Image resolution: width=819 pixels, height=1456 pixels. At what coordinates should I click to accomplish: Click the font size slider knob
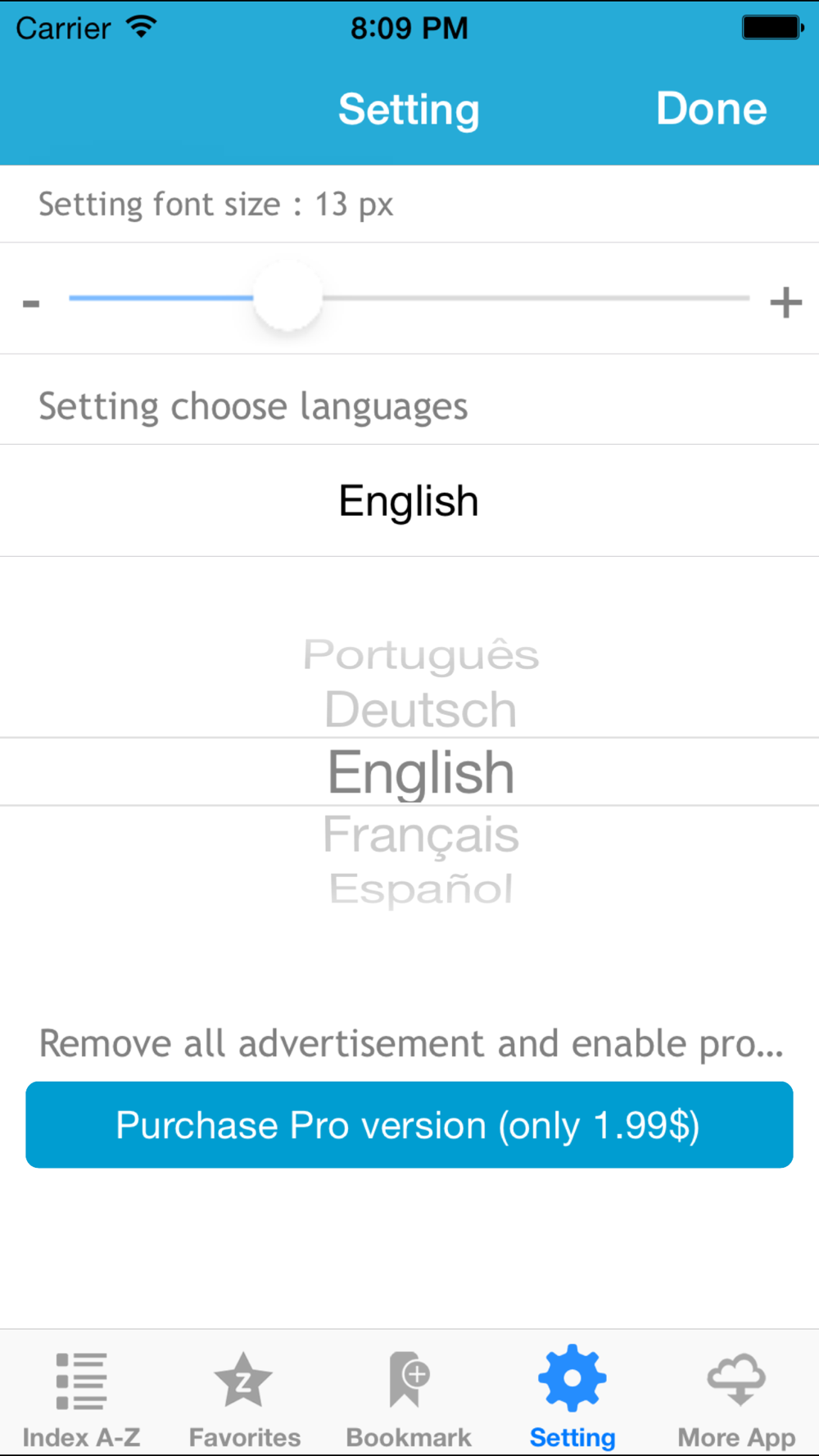287,297
